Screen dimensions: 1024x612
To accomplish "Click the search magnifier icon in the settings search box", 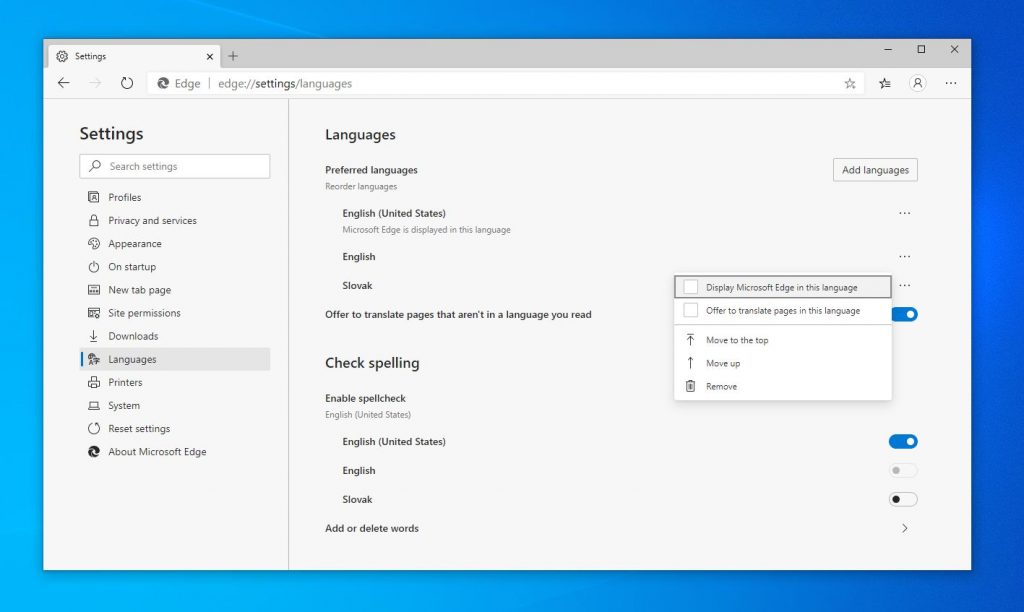I will pyautogui.click(x=95, y=166).
